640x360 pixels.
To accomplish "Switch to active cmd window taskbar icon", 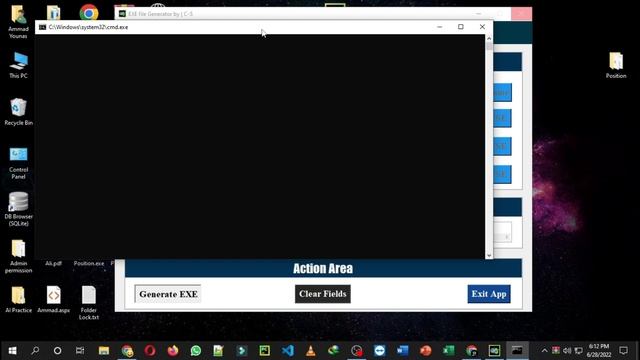I will pos(517,351).
